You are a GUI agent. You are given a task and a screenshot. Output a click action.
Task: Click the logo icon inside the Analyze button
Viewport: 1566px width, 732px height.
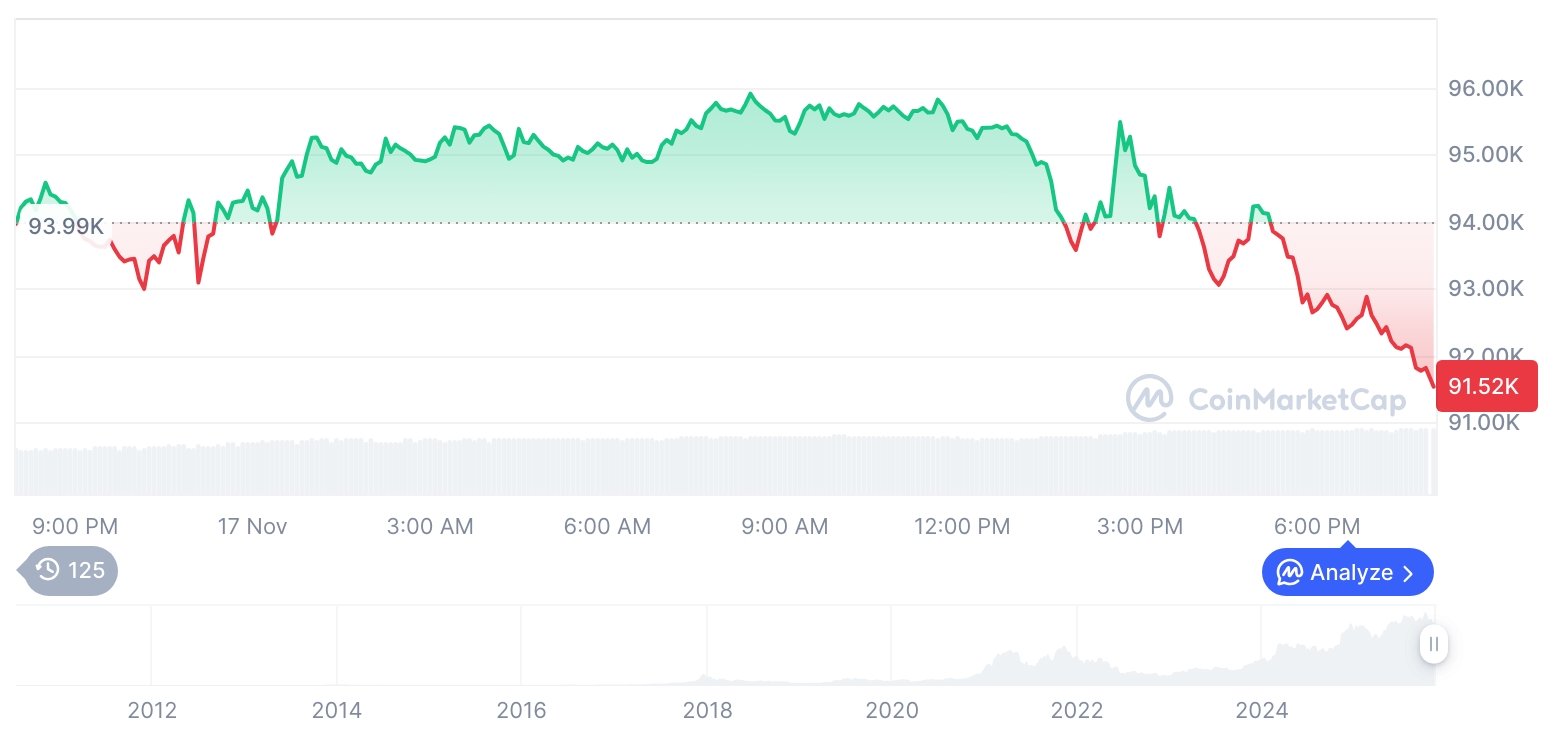[x=1290, y=573]
